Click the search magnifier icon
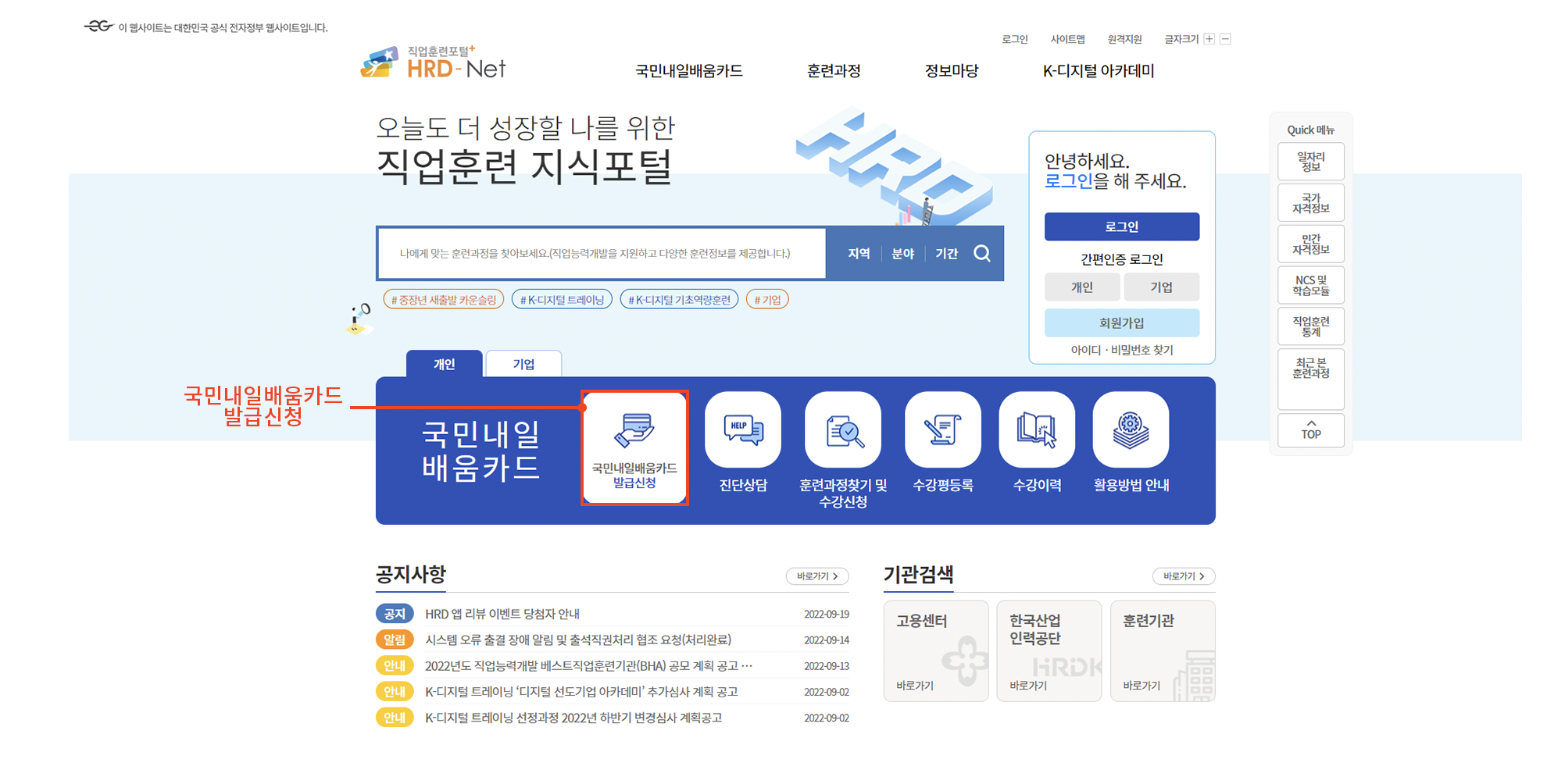This screenshot has width=1547, height=784. click(x=982, y=253)
